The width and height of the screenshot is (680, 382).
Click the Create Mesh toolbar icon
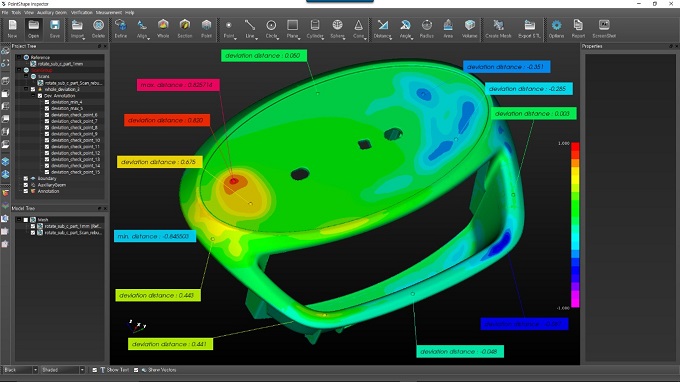(x=498, y=29)
